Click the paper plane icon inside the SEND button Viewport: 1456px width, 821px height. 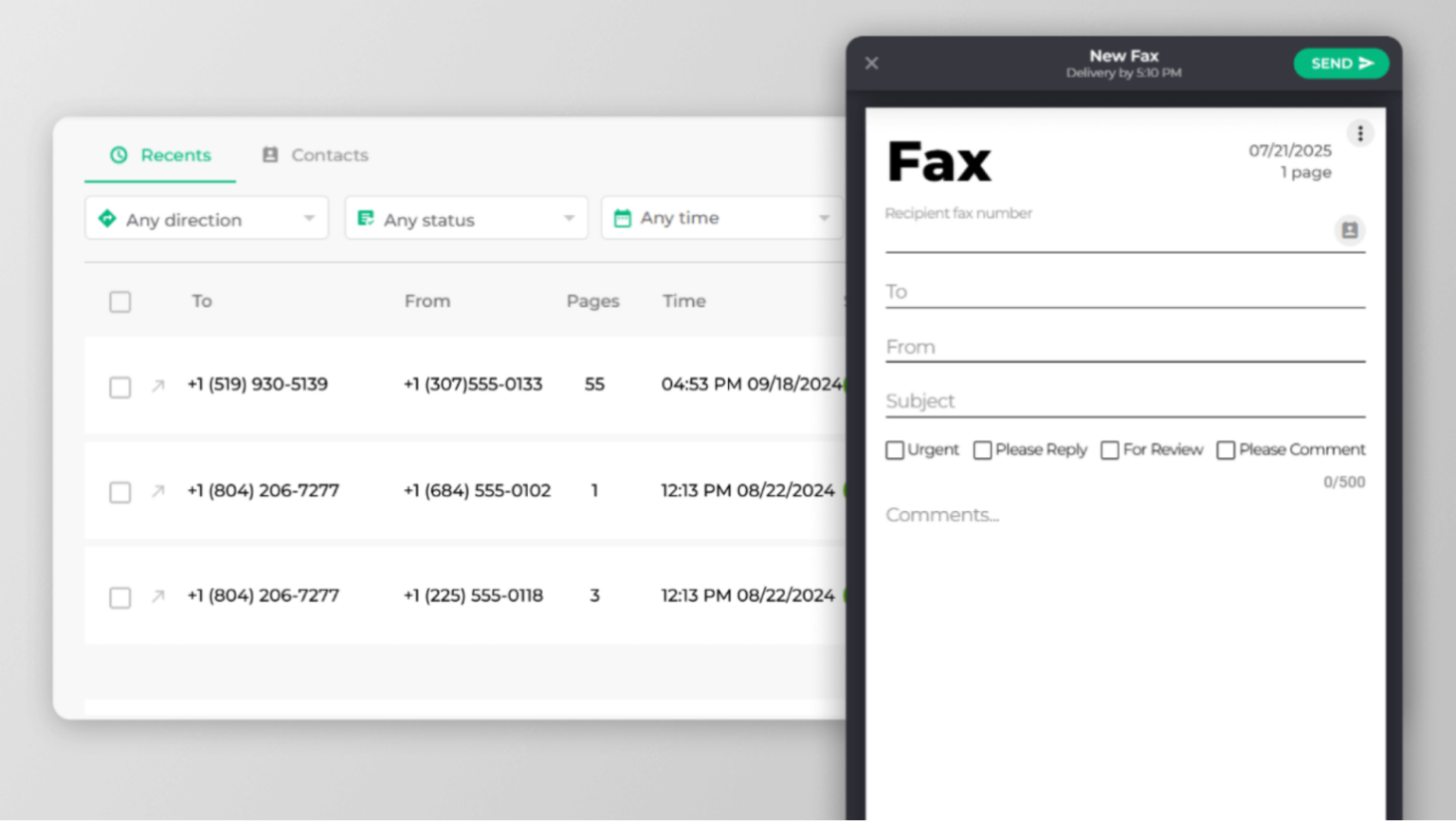pyautogui.click(x=1368, y=63)
